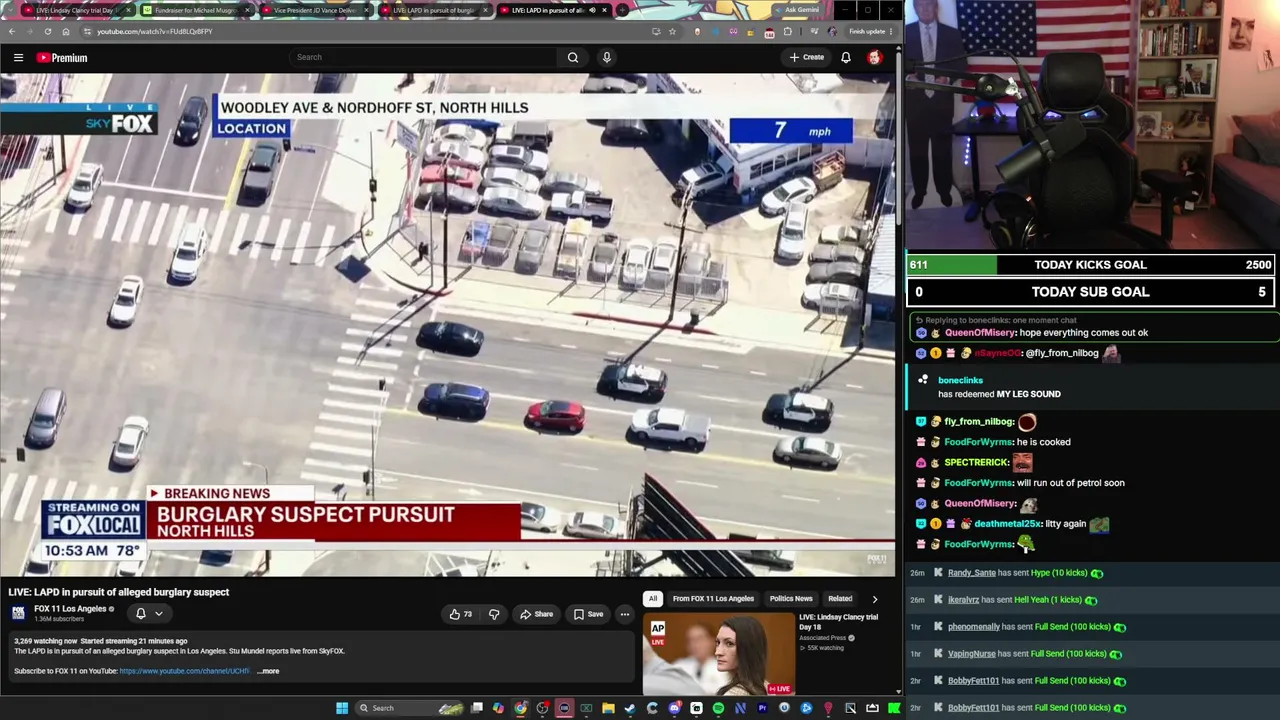Open YouTube notifications bell in header
Screen dimensions: 1280x720
[846, 58]
